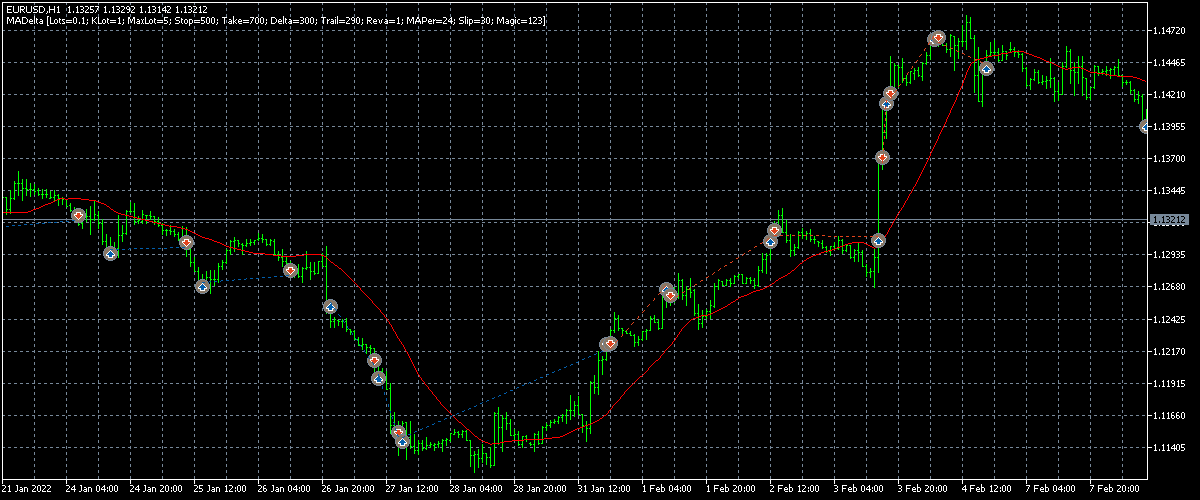Click the 7 Feb 04:00 time axis label
This screenshot has width=1200, height=500.
1052,490
